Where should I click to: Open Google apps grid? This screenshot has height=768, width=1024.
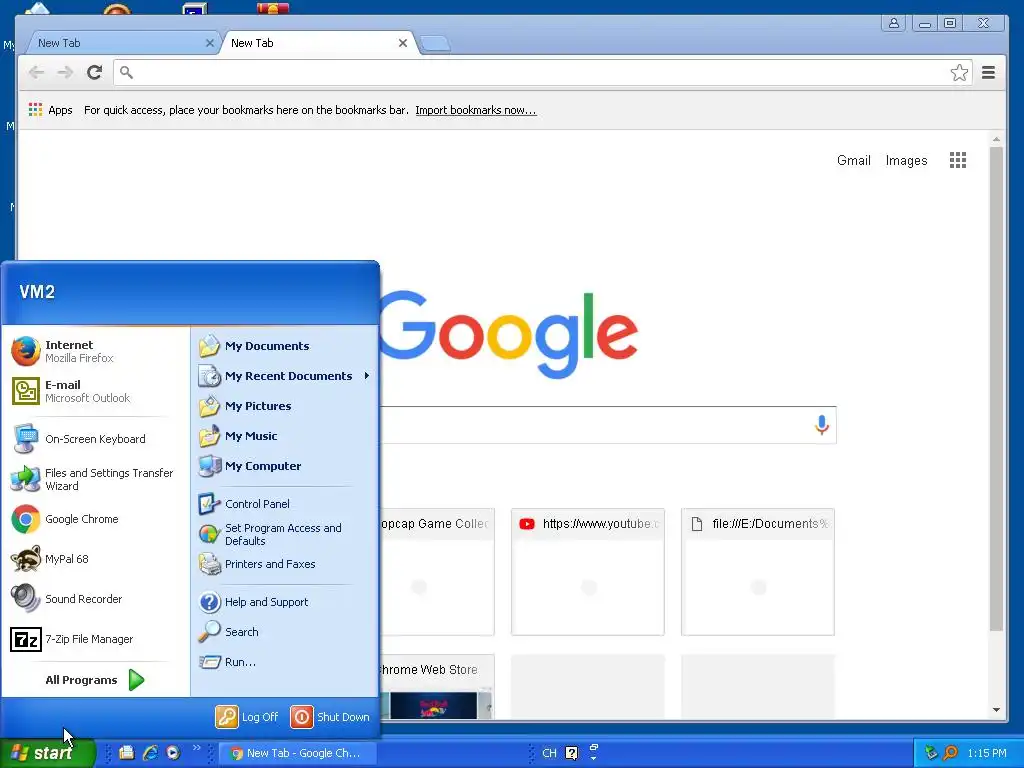pyautogui.click(x=957, y=160)
